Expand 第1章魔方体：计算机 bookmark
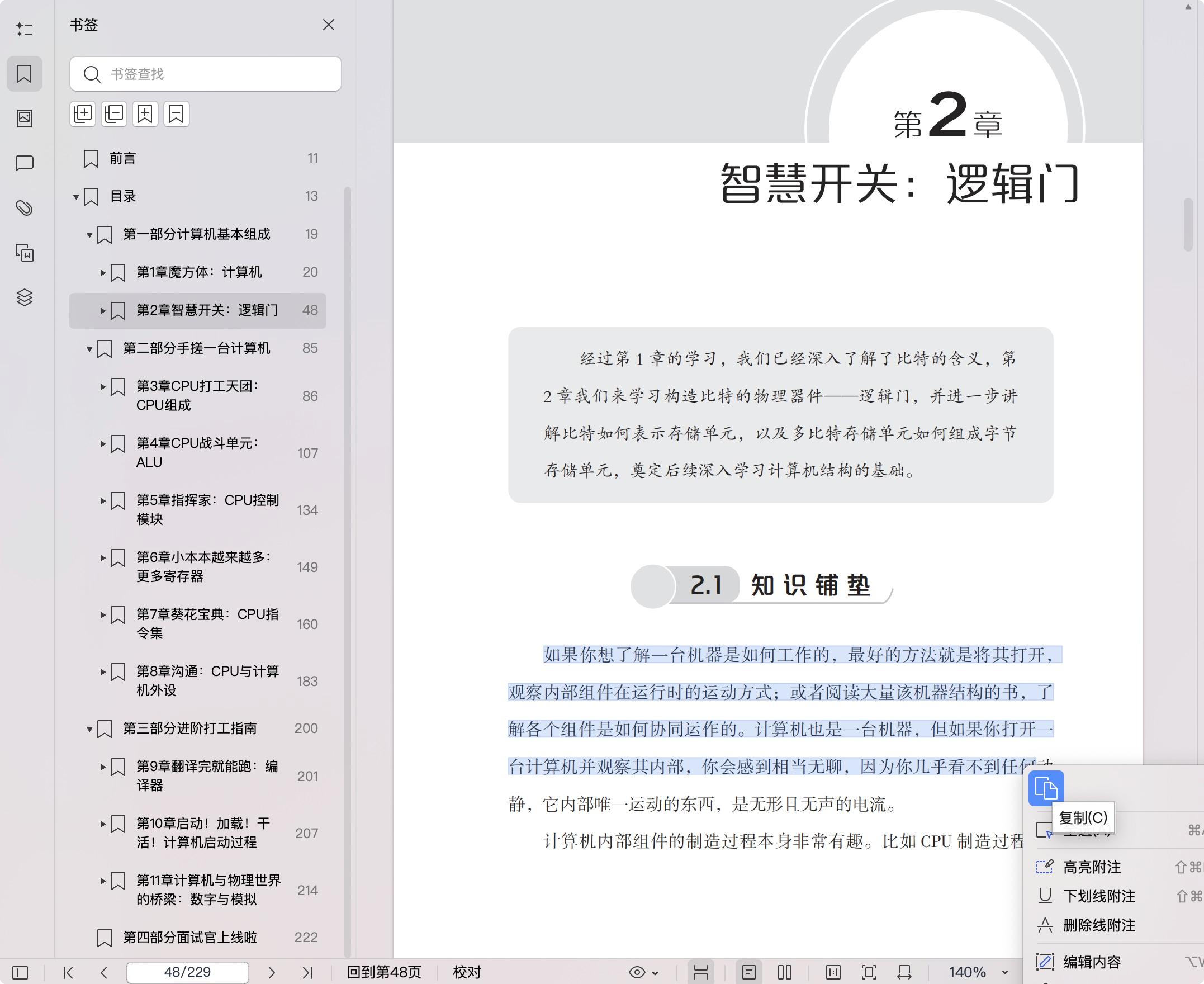Image resolution: width=1204 pixels, height=984 pixels. pos(103,273)
